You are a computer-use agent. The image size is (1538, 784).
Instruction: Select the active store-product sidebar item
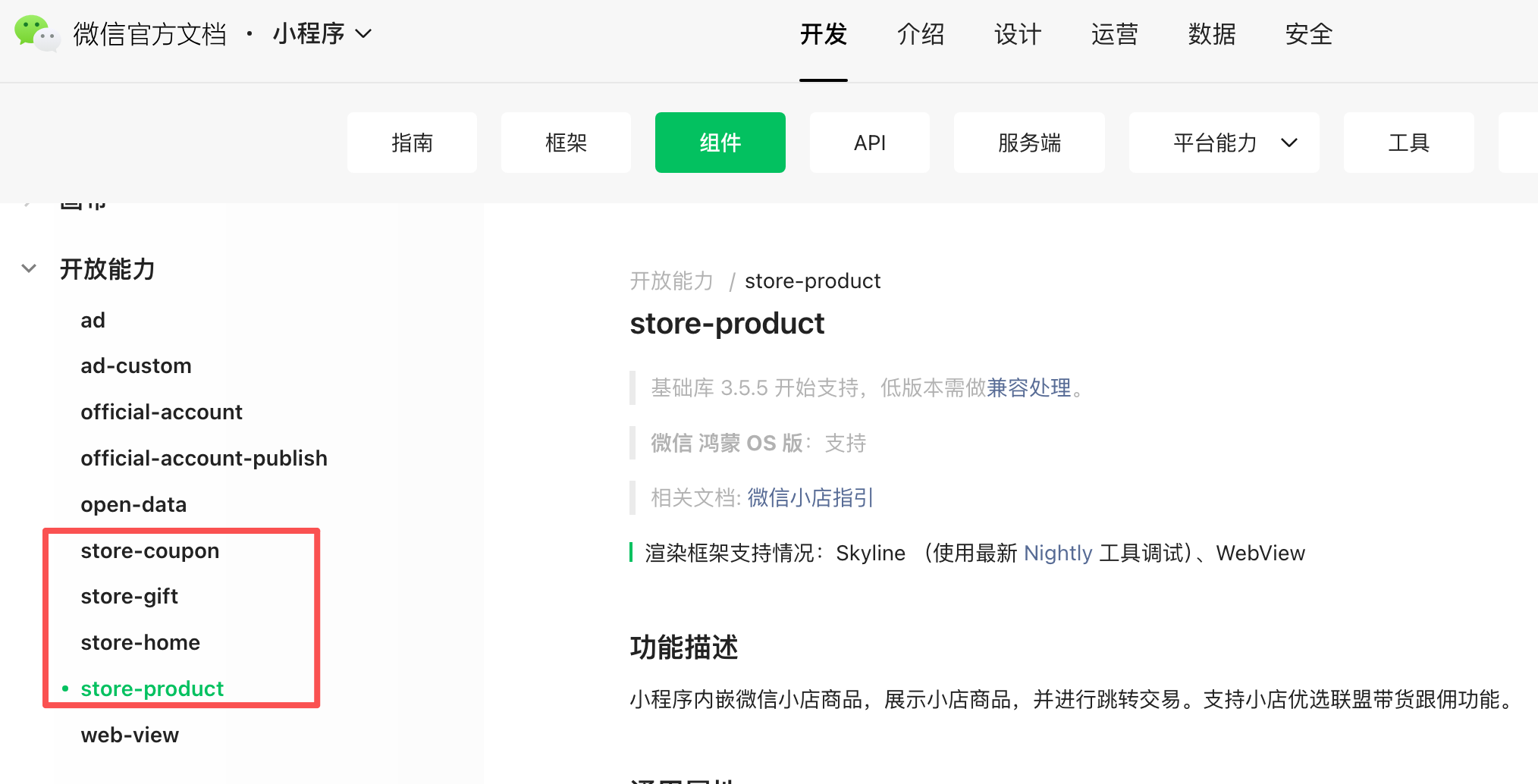152,688
